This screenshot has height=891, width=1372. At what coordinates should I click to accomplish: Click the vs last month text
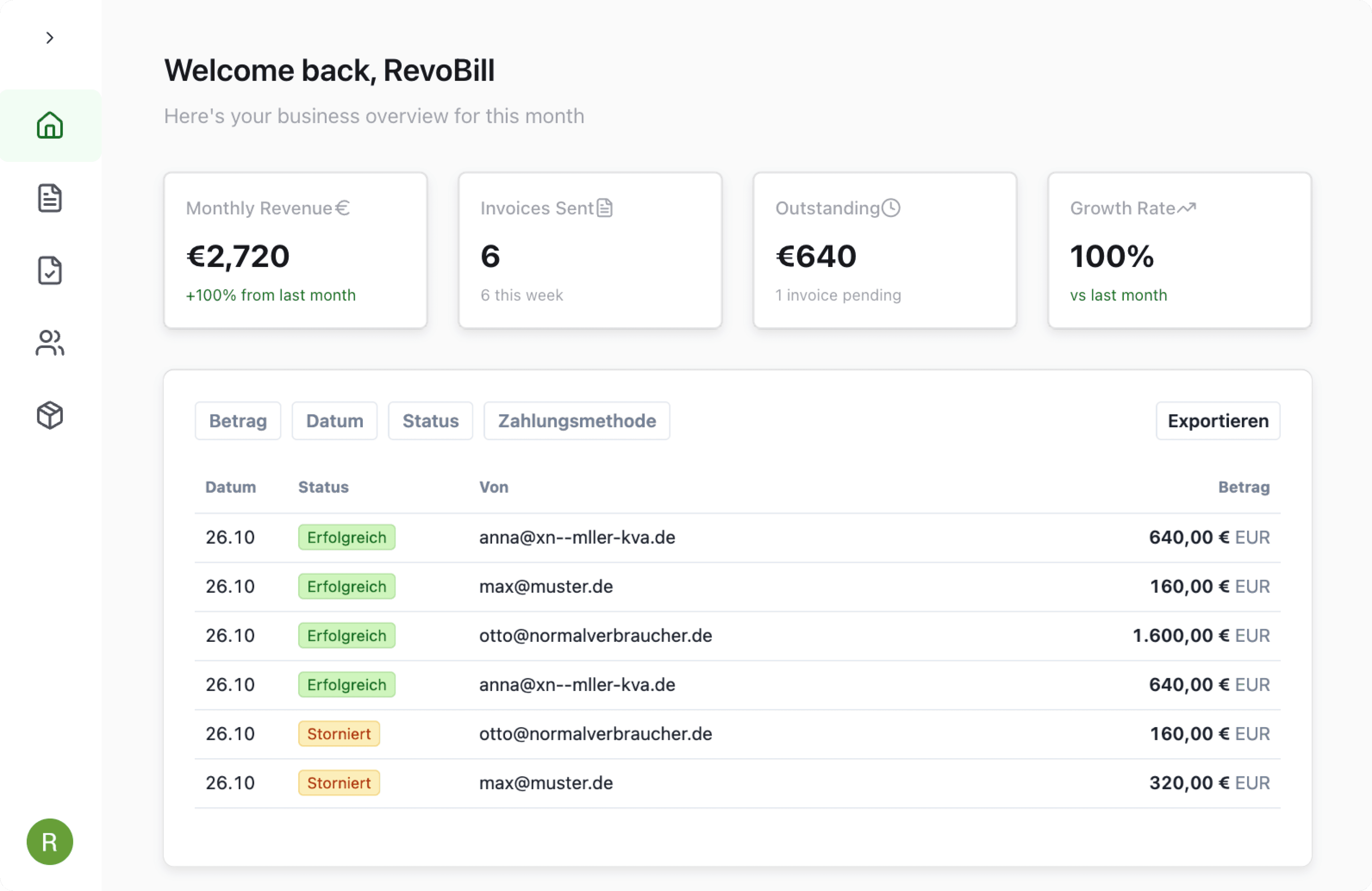1118,295
